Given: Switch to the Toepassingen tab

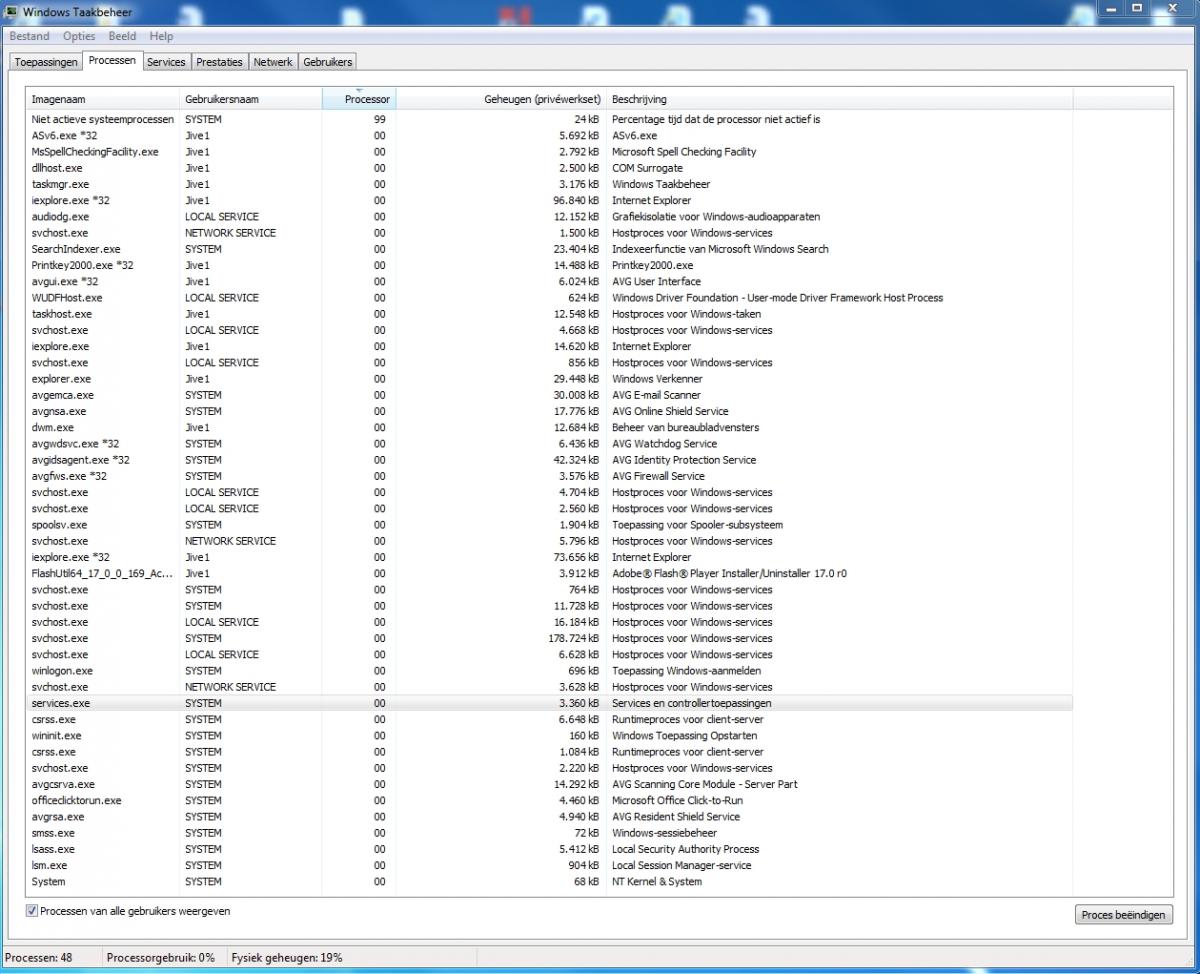Looking at the screenshot, I should click(x=46, y=62).
